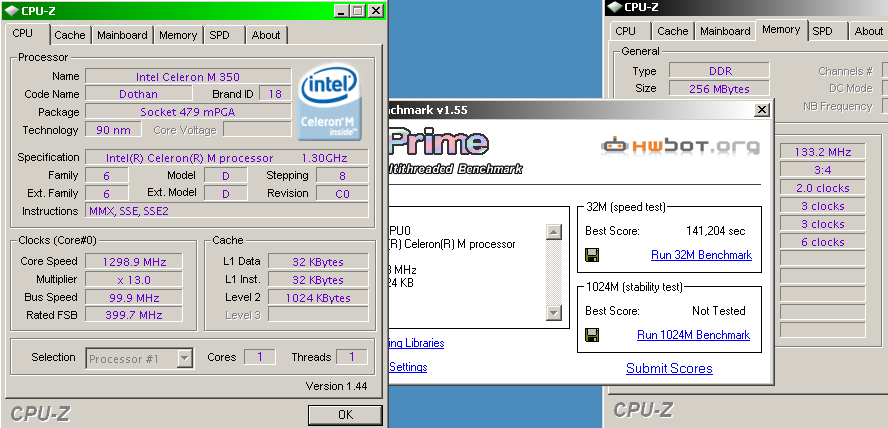This screenshot has width=888, height=428.
Task: Select Memory tab in right CPU-Z window
Action: click(x=781, y=29)
